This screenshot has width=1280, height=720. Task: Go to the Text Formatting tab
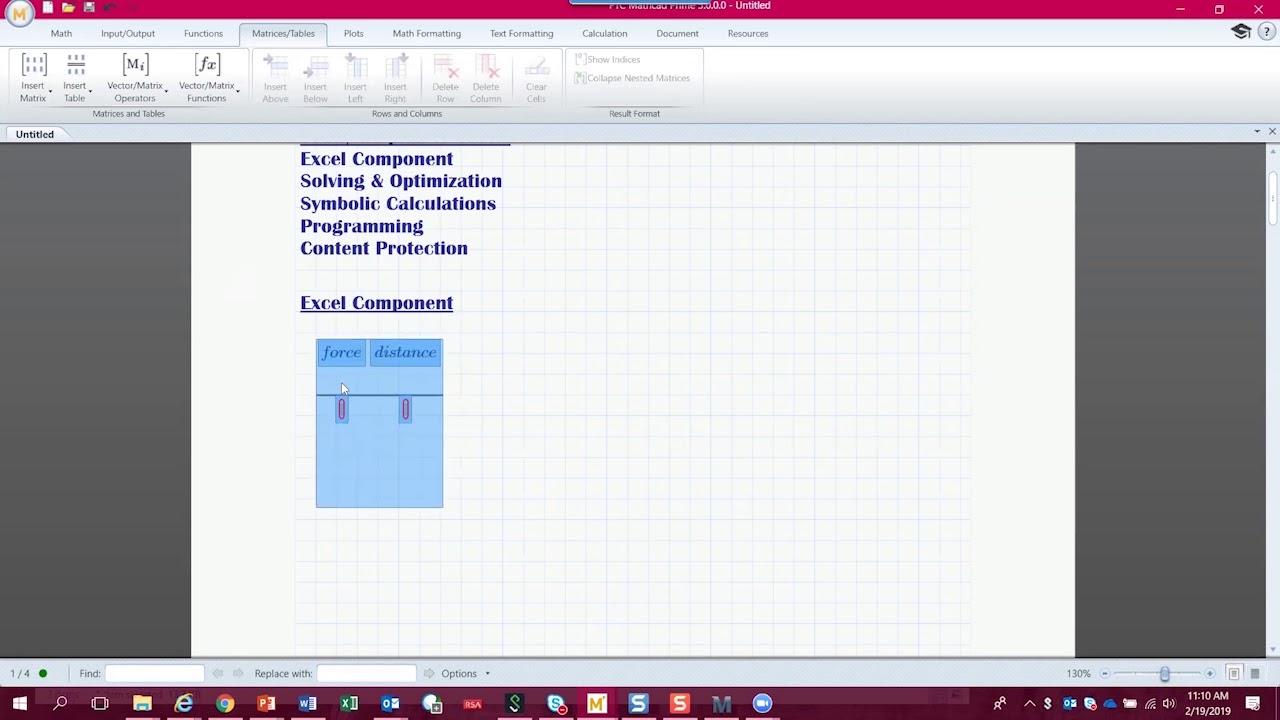pyautogui.click(x=521, y=33)
